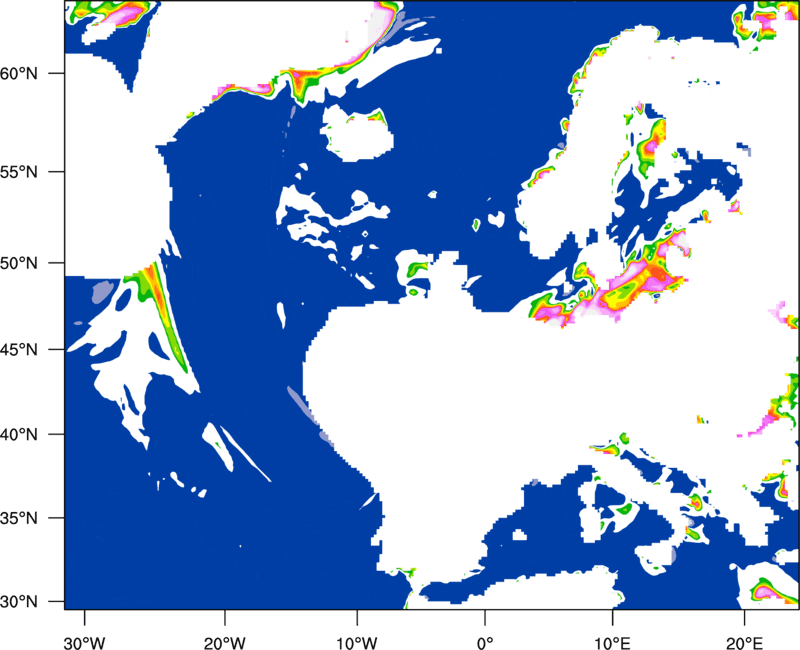Click the 20°E longitude label
The width and height of the screenshot is (800, 650).
[x=743, y=643]
